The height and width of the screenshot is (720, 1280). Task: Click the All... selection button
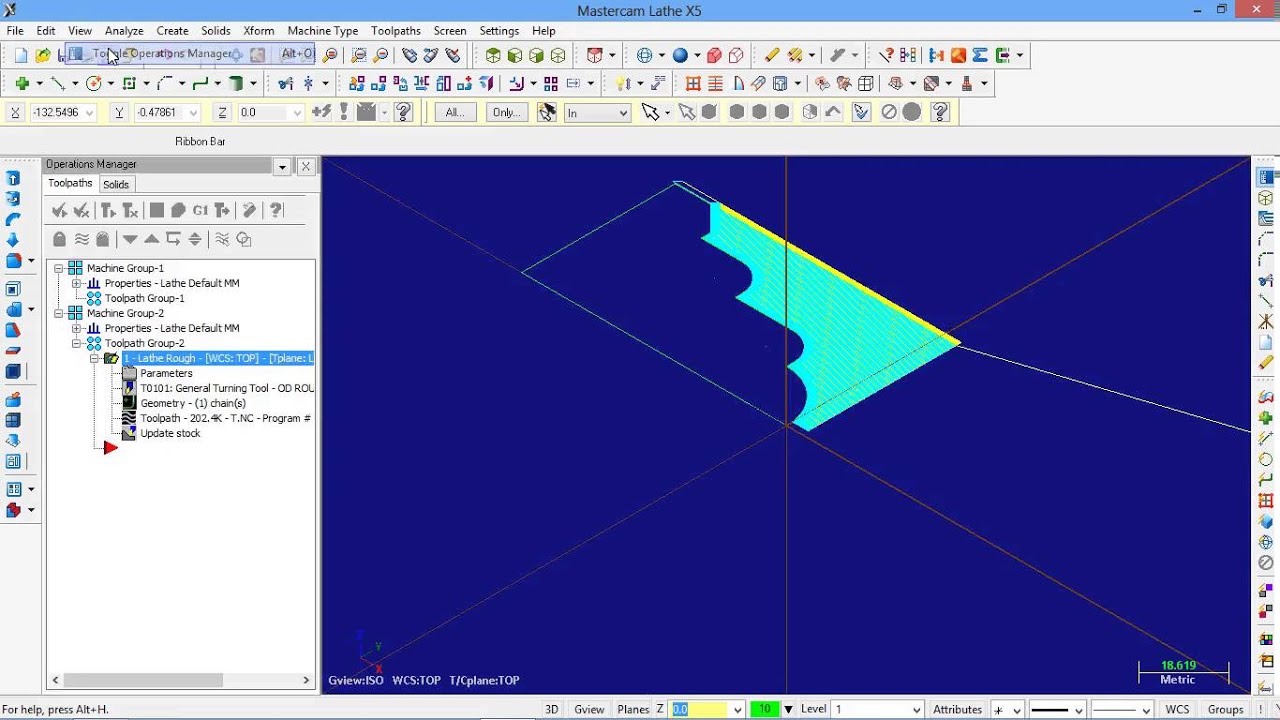(x=455, y=112)
